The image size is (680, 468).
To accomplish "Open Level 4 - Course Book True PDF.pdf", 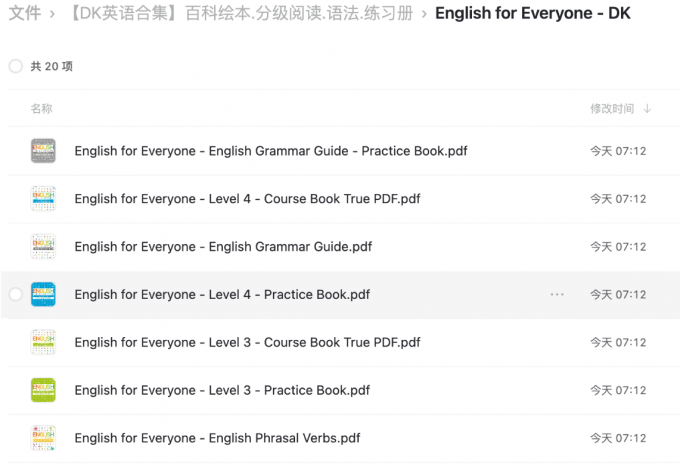I will click(247, 199).
